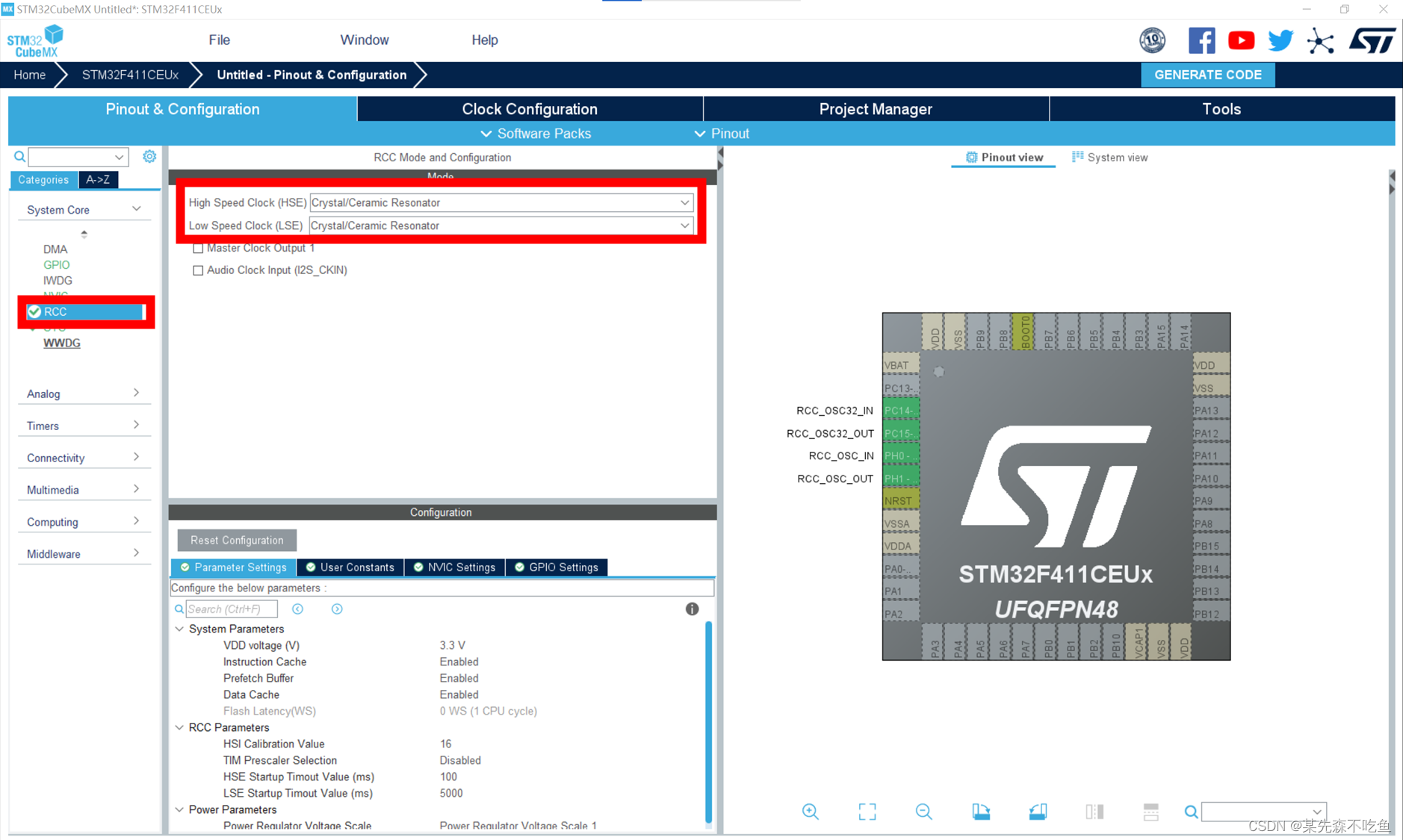Click the best fit icon below the chip

(867, 812)
